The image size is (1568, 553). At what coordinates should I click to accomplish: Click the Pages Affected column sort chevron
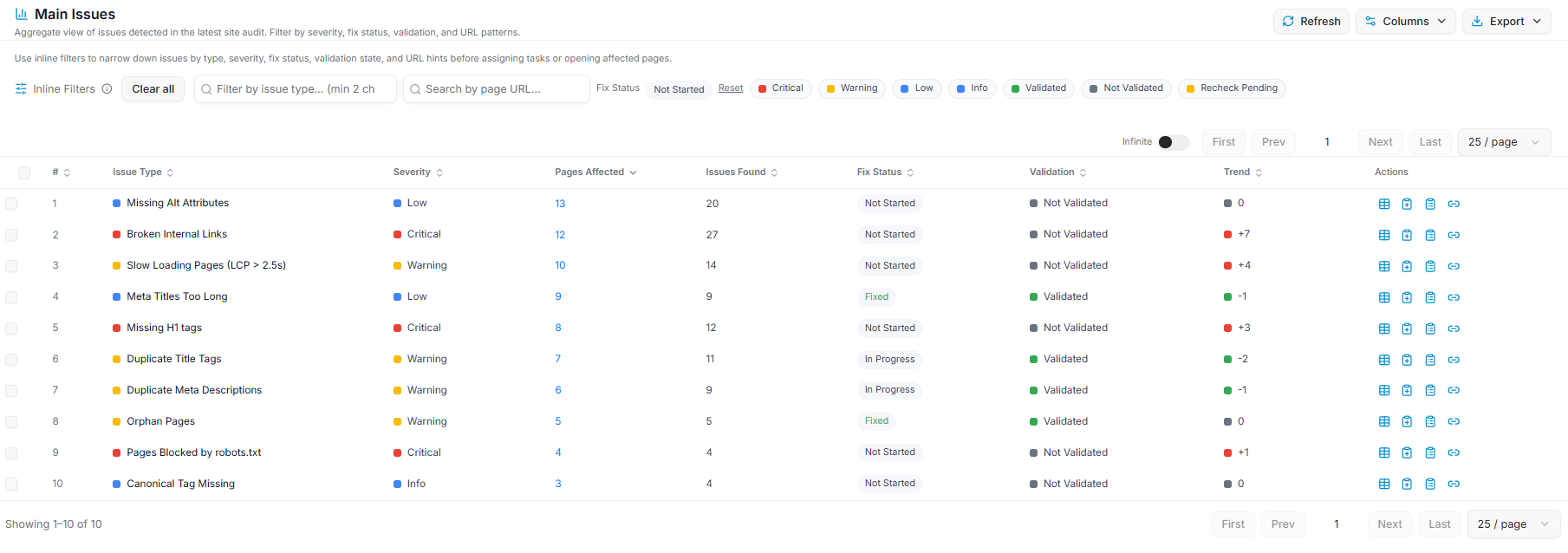pyautogui.click(x=633, y=172)
